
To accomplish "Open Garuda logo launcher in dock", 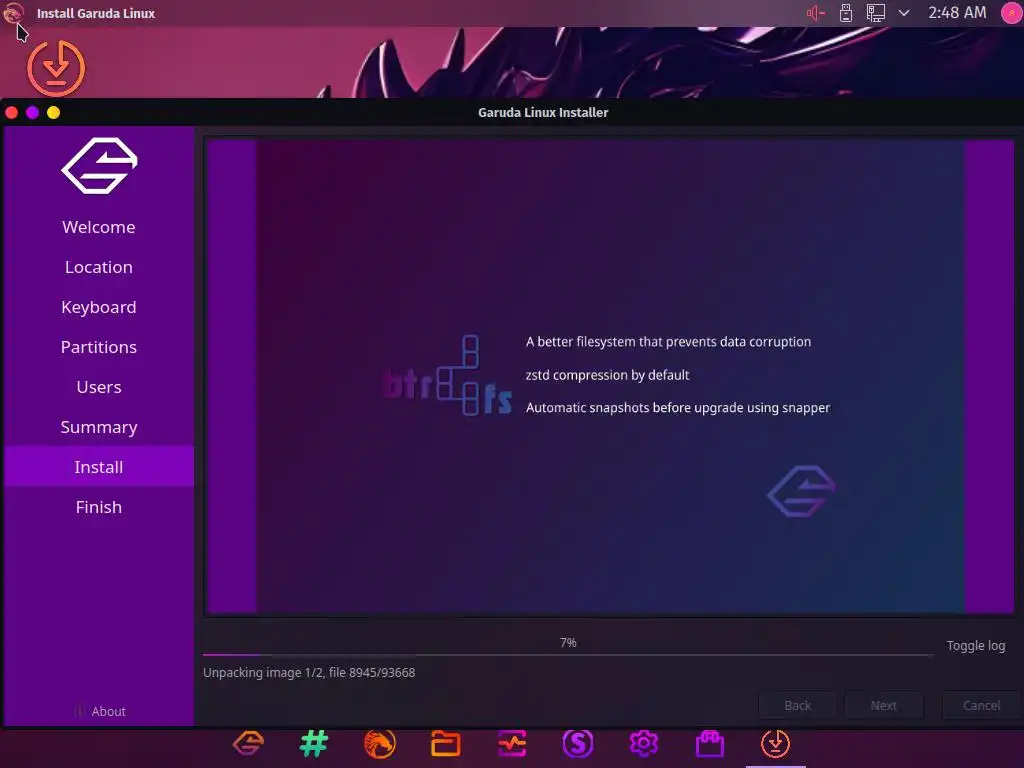I will click(248, 743).
